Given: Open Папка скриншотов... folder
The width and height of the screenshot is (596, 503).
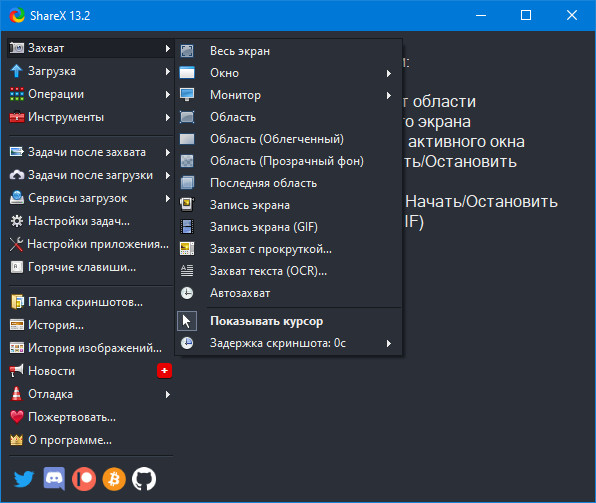Looking at the screenshot, I should click(x=90, y=302).
